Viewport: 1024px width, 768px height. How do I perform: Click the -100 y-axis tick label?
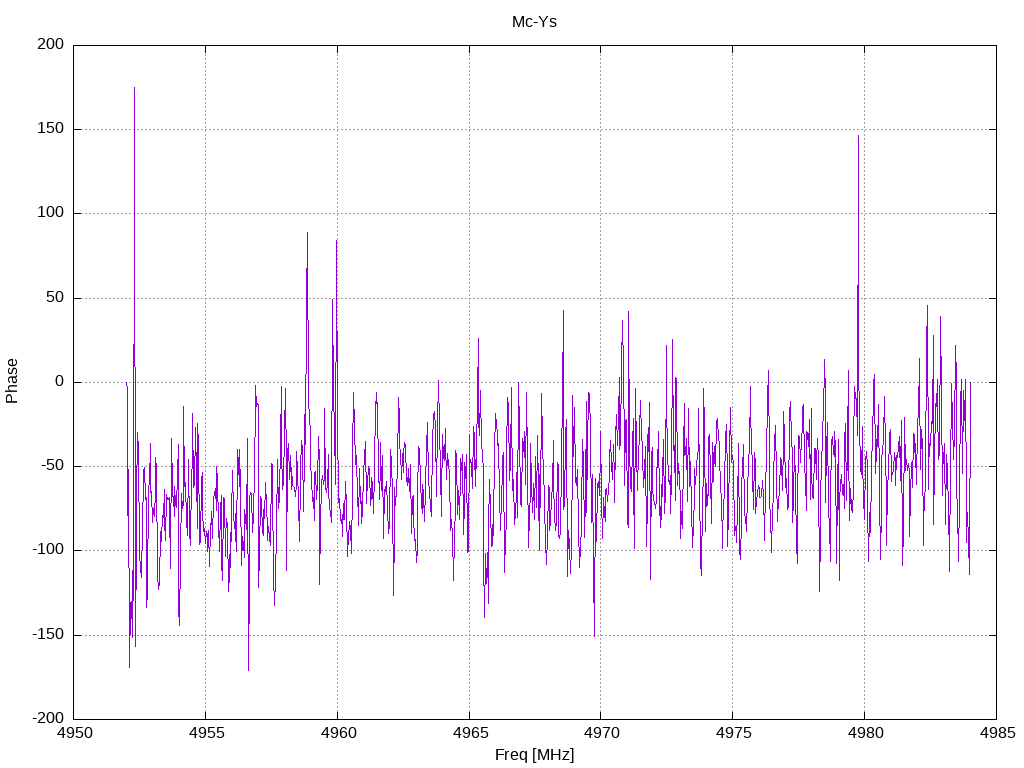48,550
